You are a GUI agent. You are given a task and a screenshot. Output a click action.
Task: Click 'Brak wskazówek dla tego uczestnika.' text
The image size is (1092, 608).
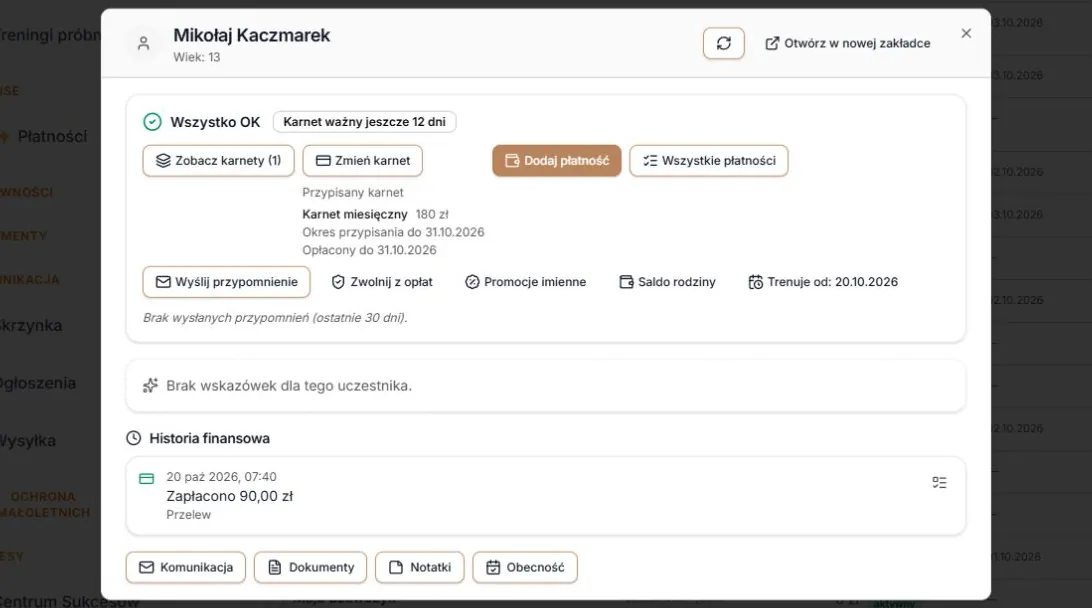tap(288, 386)
